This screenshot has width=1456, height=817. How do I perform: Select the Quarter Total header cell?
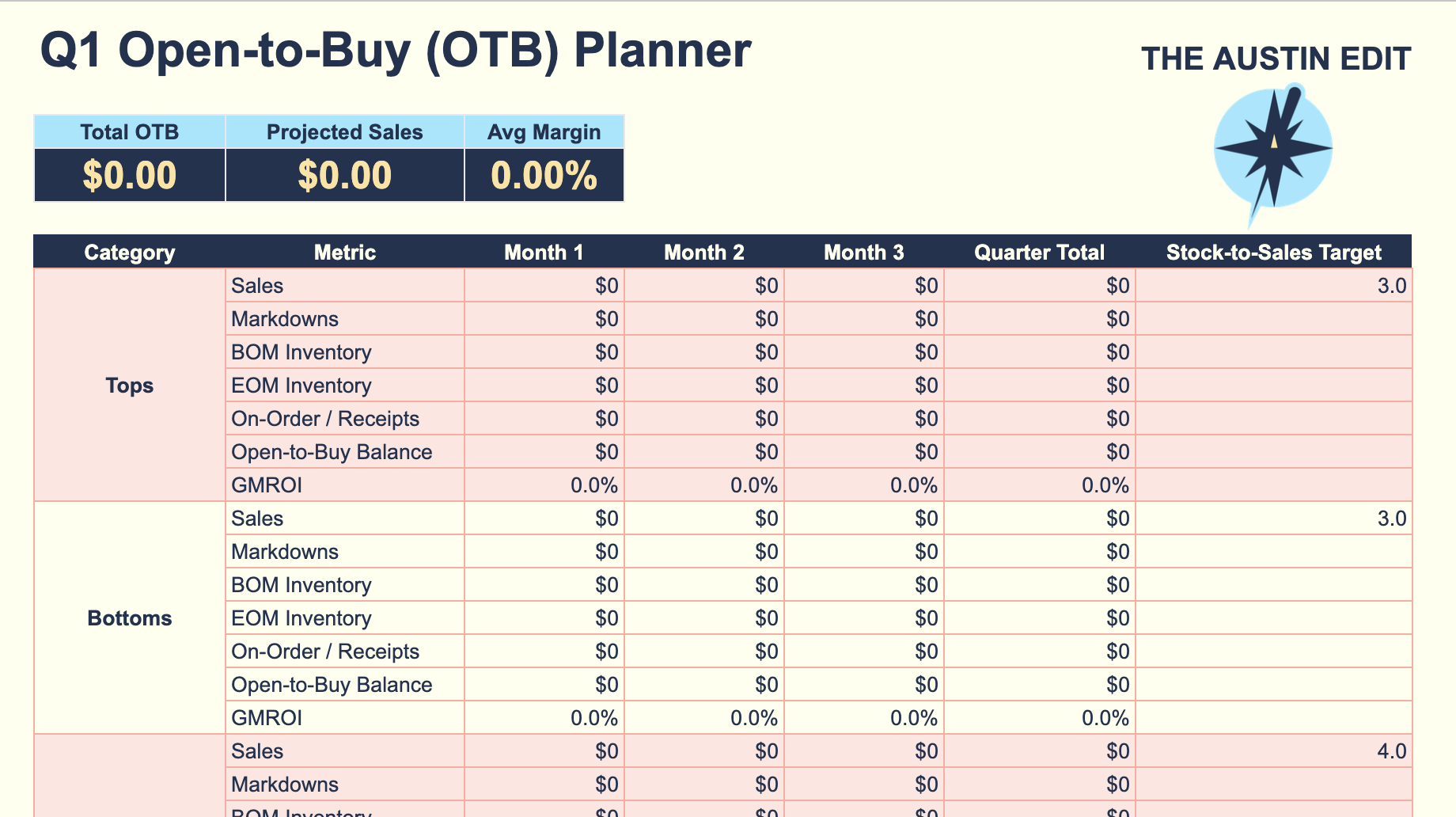pyautogui.click(x=1040, y=253)
